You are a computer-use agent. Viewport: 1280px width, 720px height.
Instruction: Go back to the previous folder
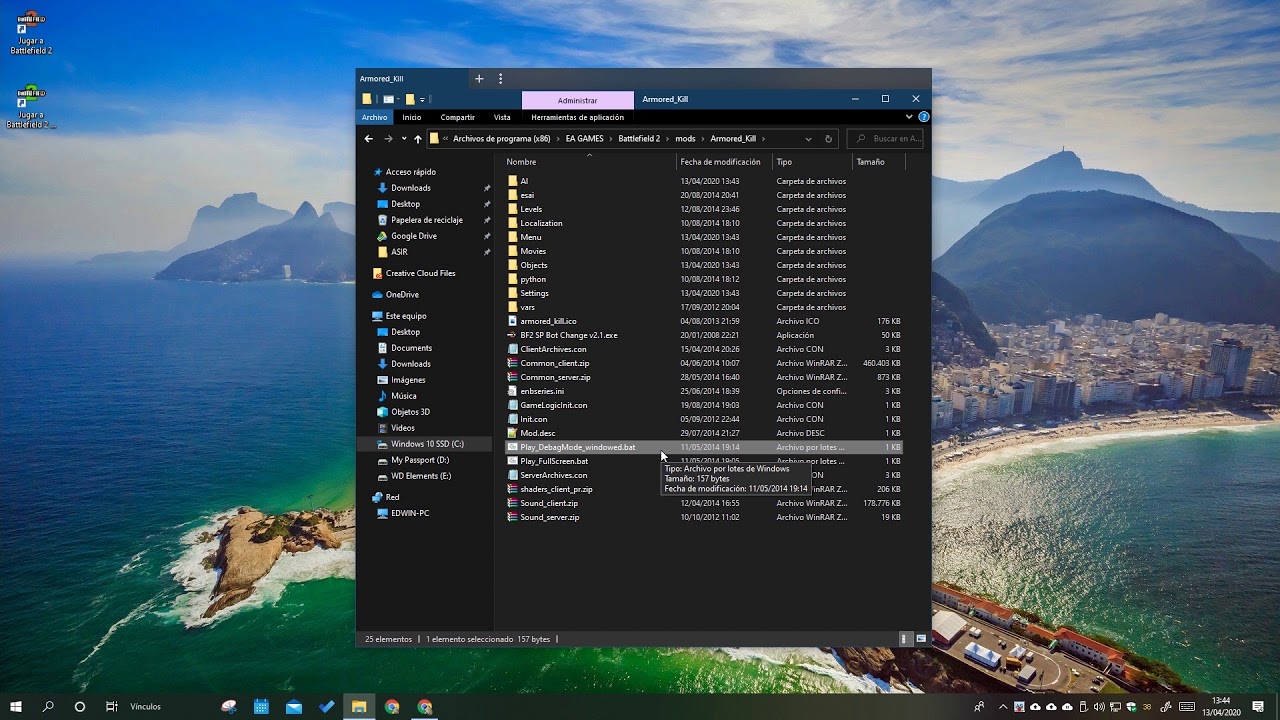pyautogui.click(x=369, y=139)
